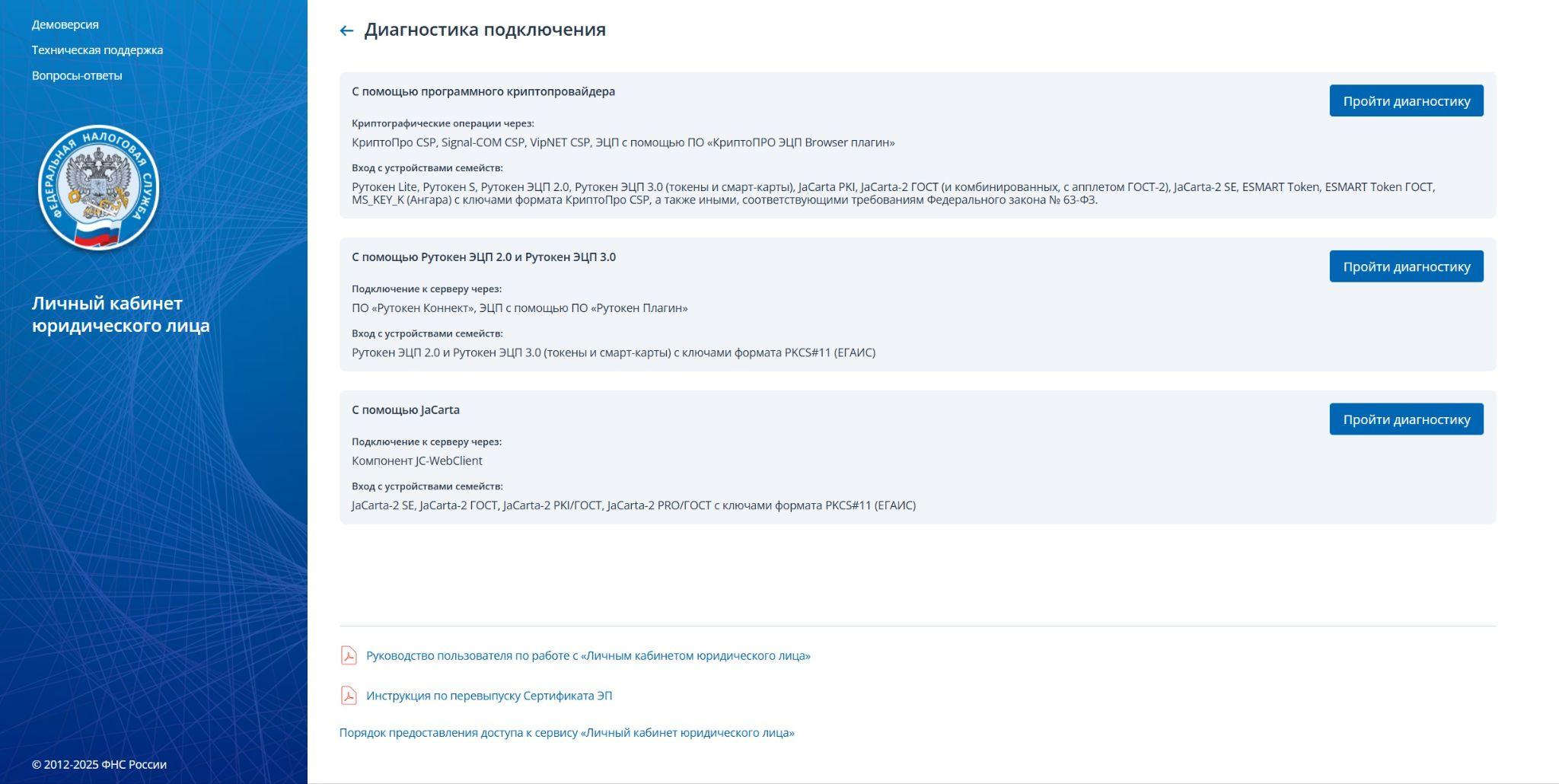Click the Диагностика подключения page heading
Screen dimensions: 1559x784
pyautogui.click(x=484, y=30)
